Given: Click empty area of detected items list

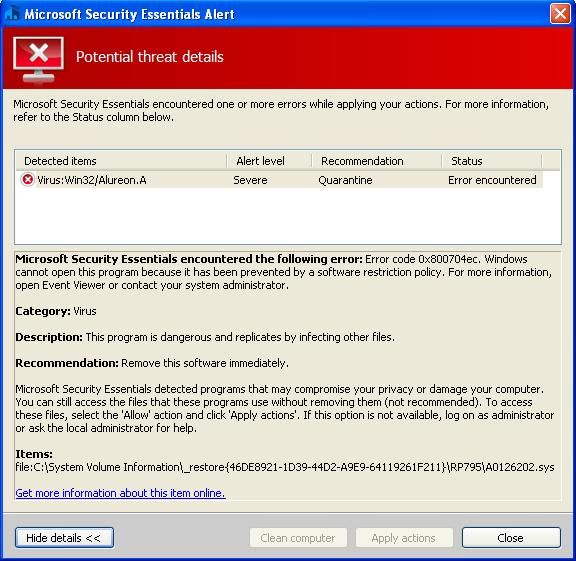Looking at the screenshot, I should tap(288, 216).
